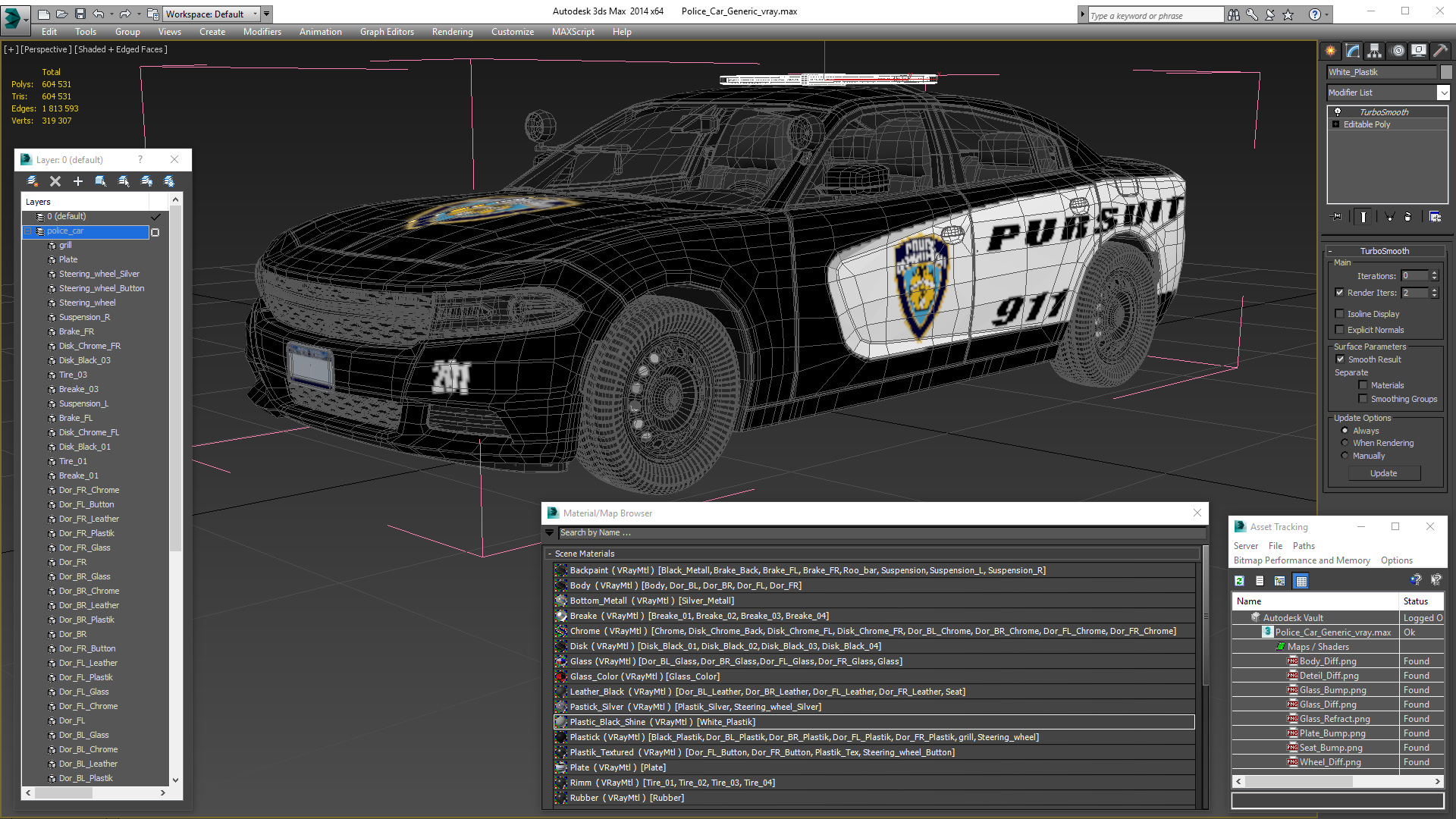
Task: Click the New Scene icon in title toolbar
Action: pos(43,14)
